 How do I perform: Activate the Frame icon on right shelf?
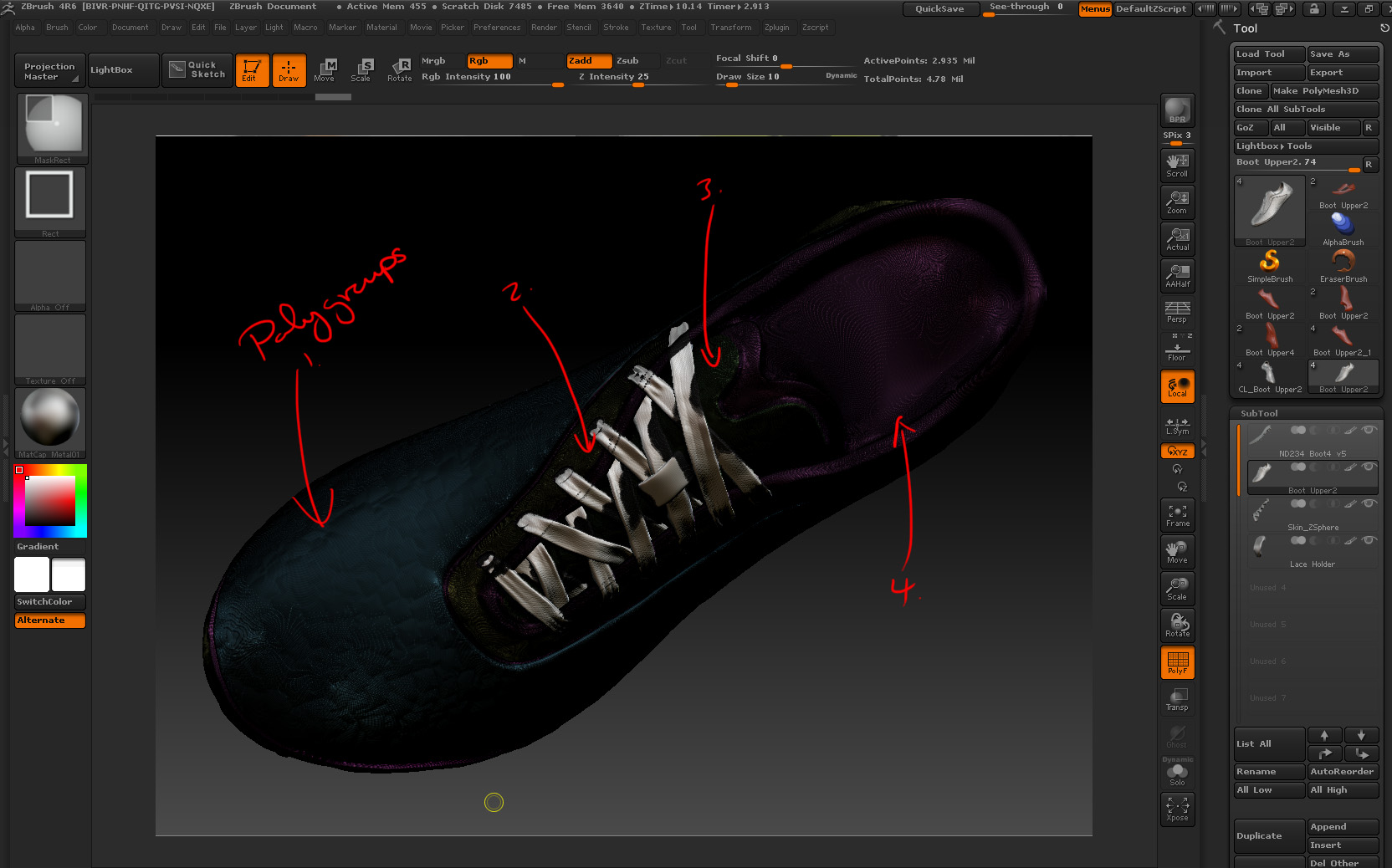[1177, 514]
